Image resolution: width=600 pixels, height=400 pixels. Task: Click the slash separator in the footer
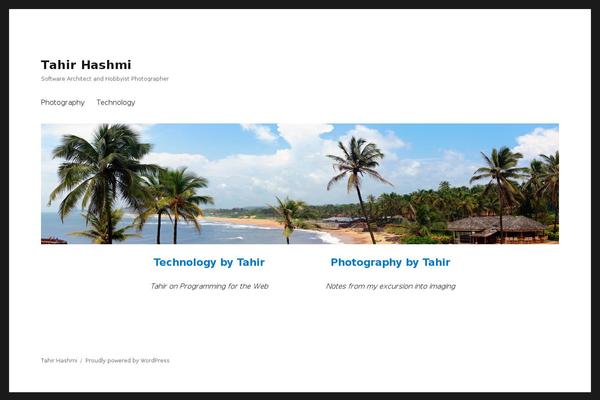[x=81, y=360]
